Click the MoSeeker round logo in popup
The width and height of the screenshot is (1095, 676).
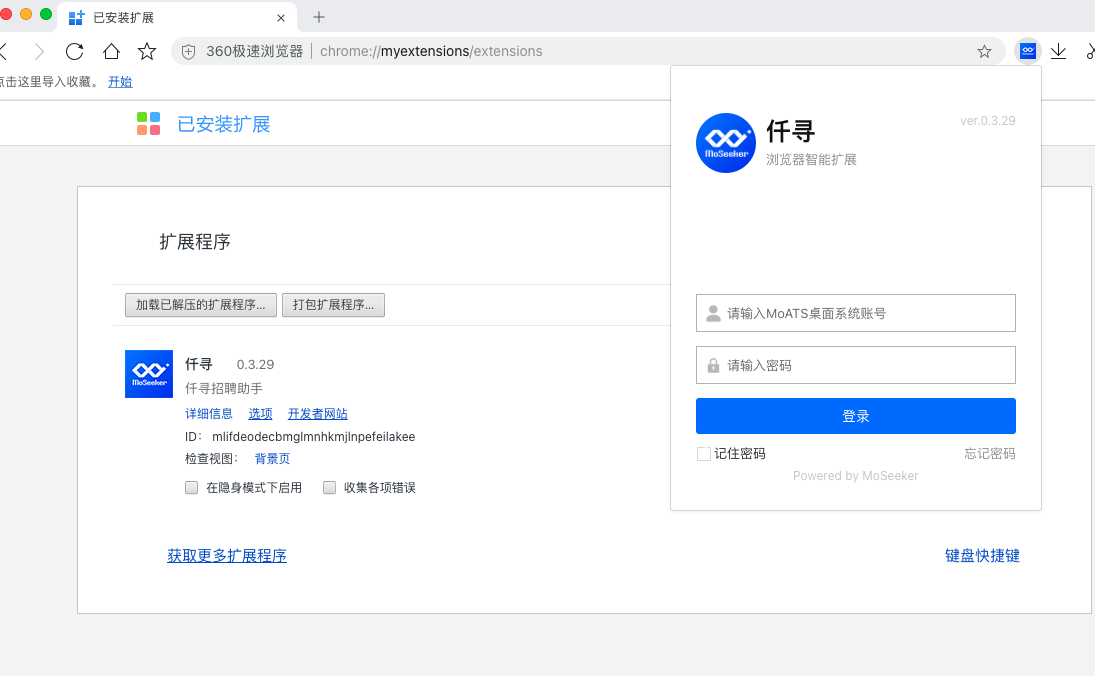[726, 142]
